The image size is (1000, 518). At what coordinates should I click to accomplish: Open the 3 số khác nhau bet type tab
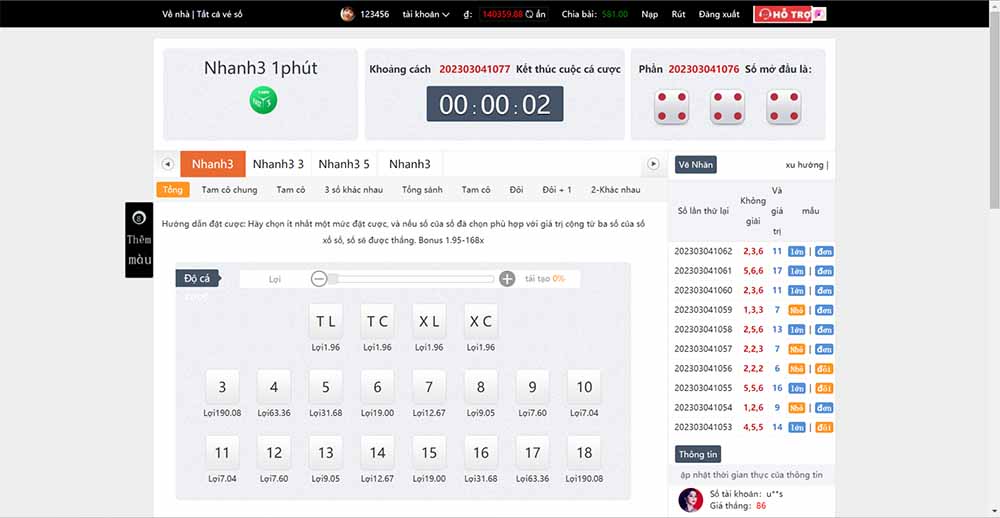[x=353, y=189]
